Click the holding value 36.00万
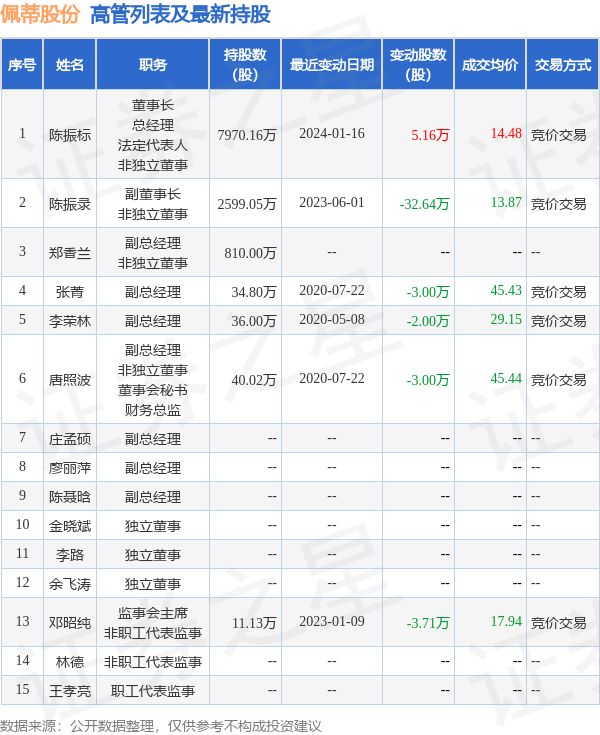 (254, 321)
